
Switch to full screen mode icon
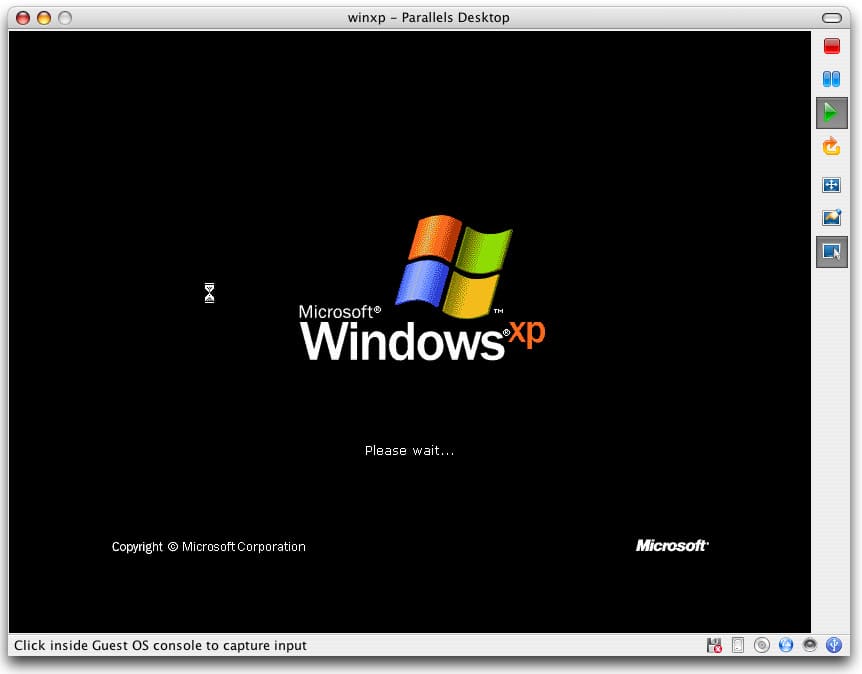[831, 185]
